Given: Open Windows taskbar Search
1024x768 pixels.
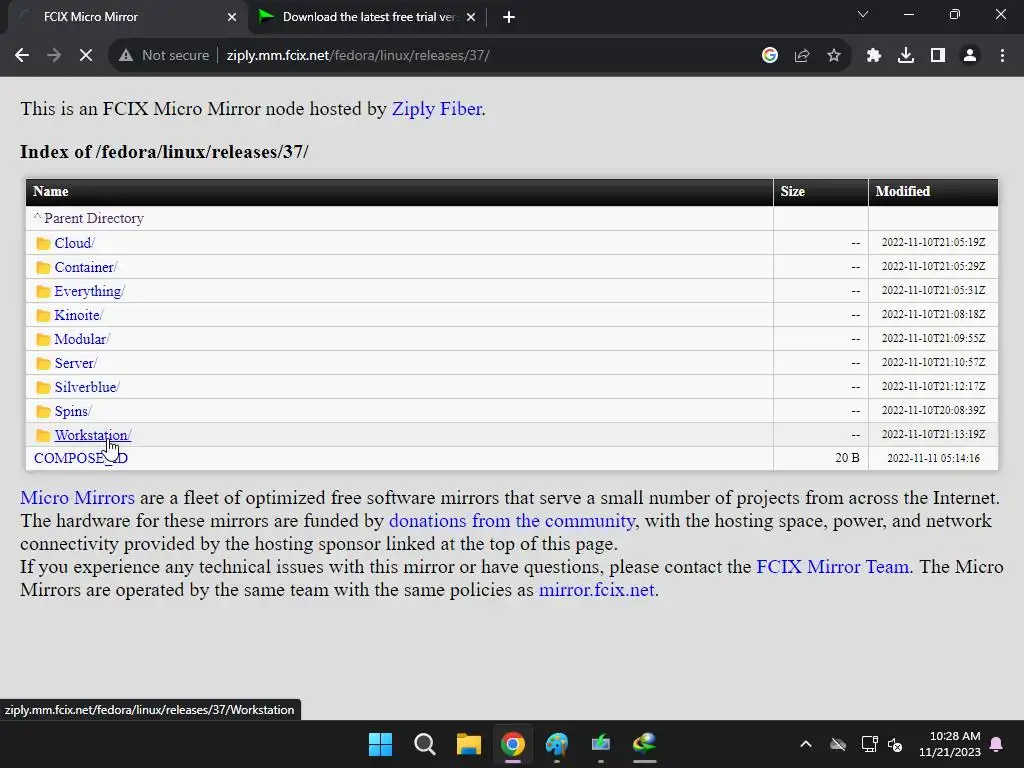Looking at the screenshot, I should [x=424, y=744].
